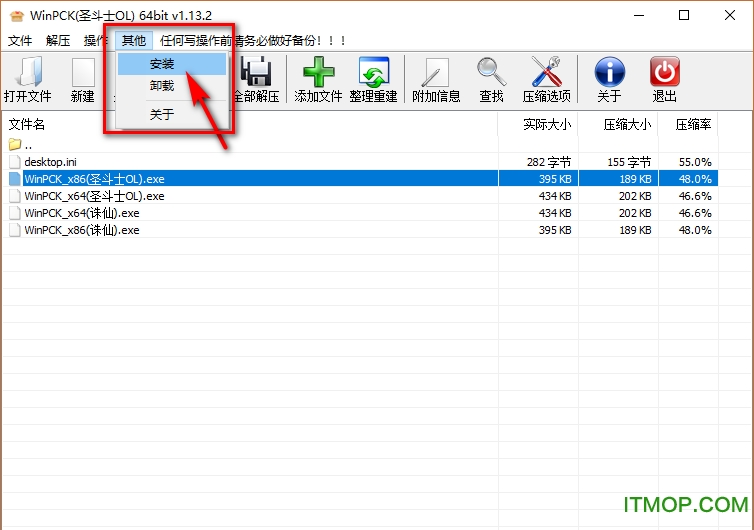Maximize the WinPCK window
Viewport: 754px width, 530px height.
684,15
